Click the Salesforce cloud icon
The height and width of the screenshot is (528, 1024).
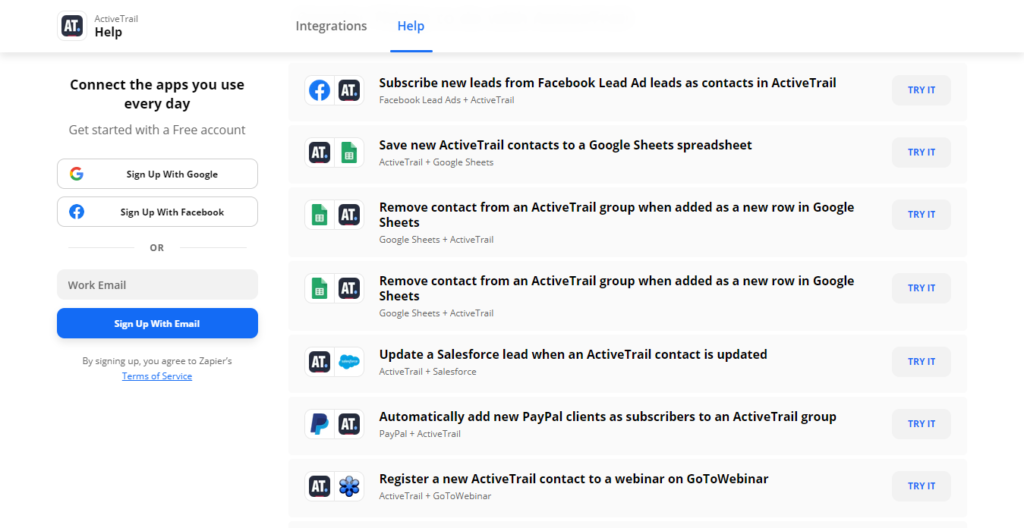(x=349, y=362)
